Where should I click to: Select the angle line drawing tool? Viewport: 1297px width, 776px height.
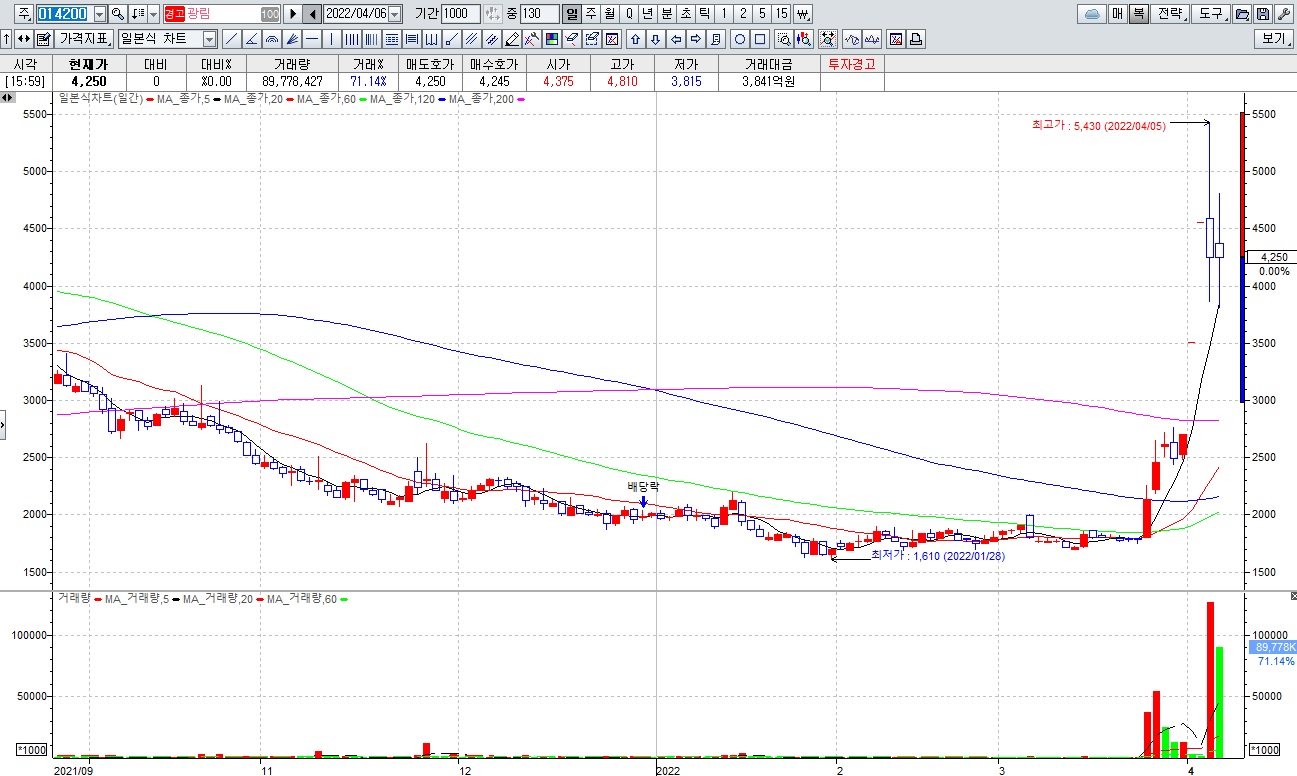tap(251, 39)
